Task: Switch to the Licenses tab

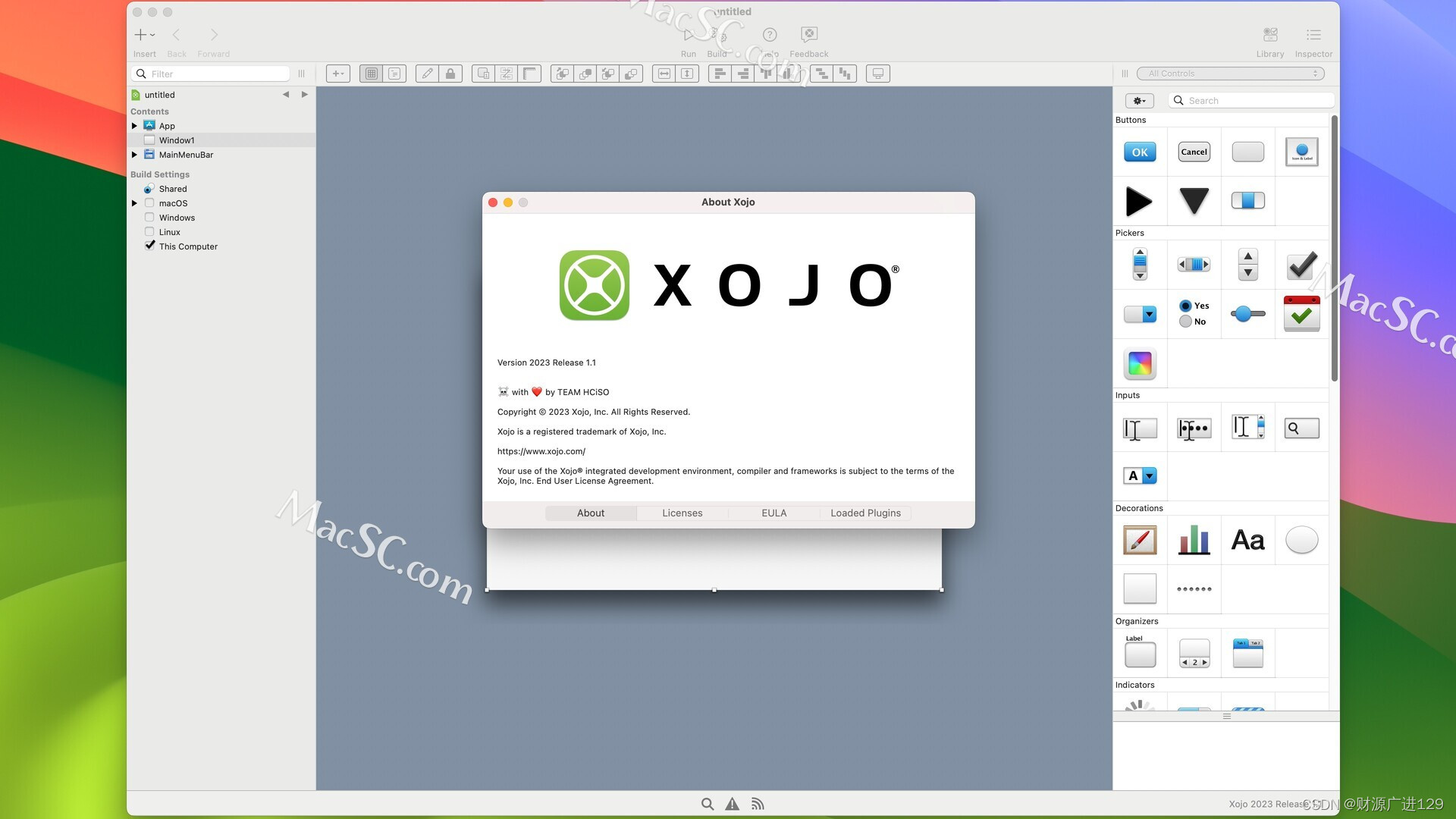Action: click(682, 513)
